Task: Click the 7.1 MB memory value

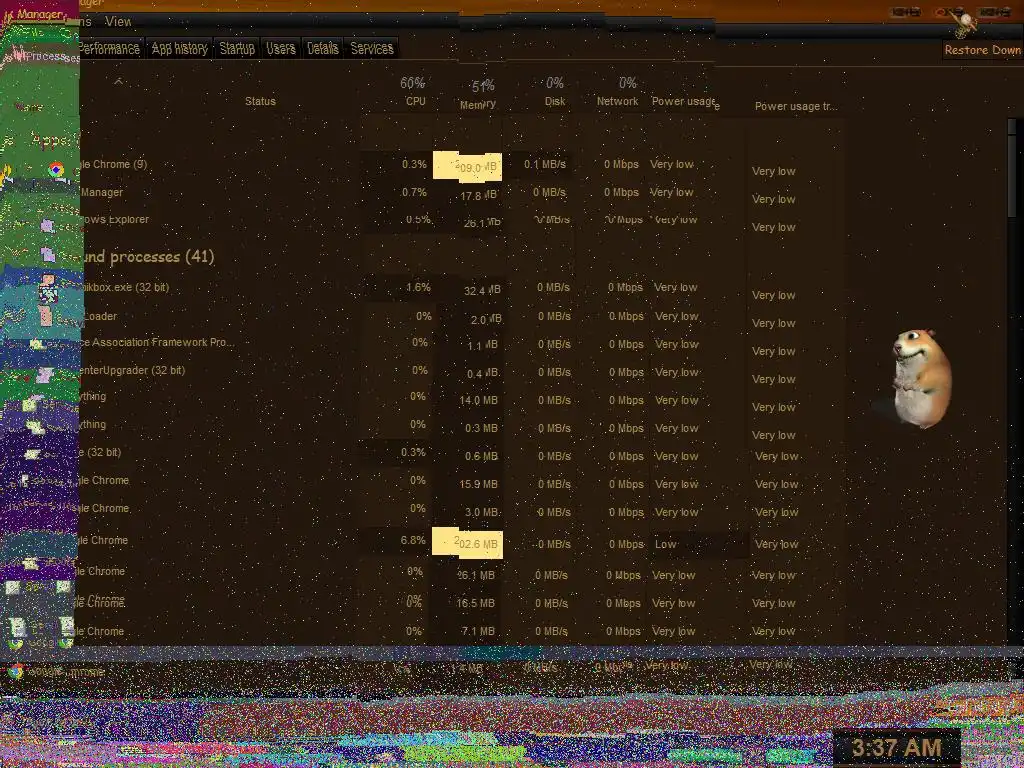Action: point(478,632)
